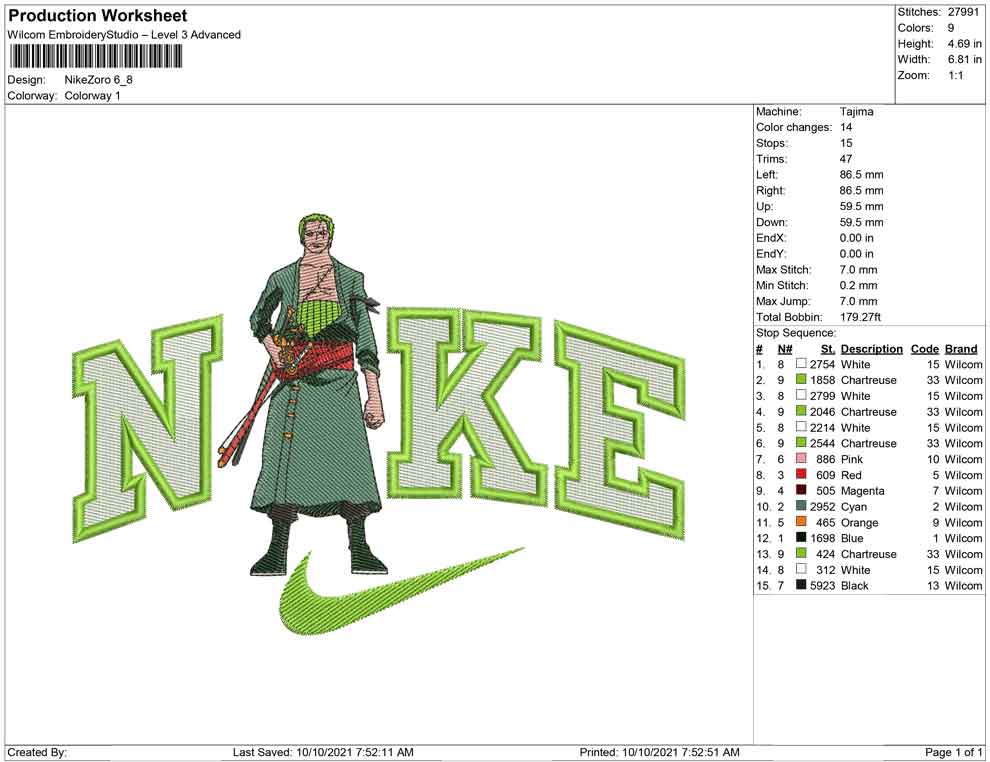This screenshot has height=762, width=990.
Task: Click the red swatch in stop 8
Action: [801, 474]
